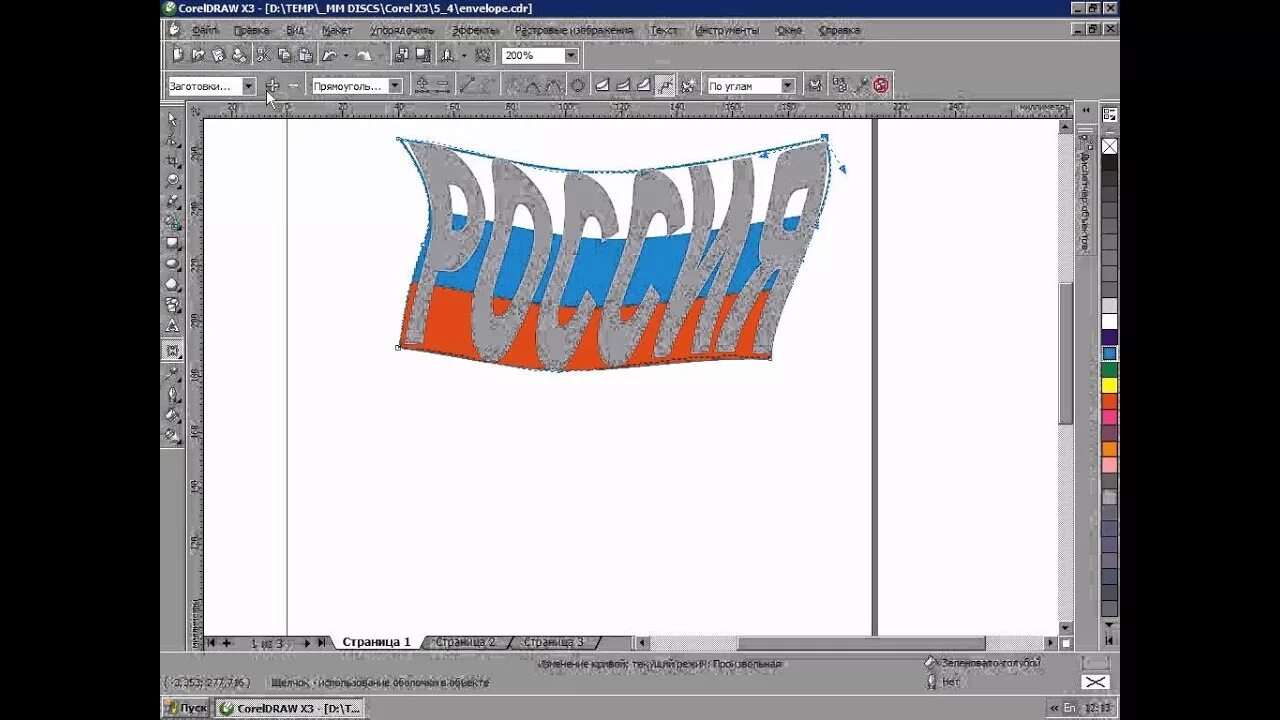Go to the last page arrow
The height and width of the screenshot is (720, 1280).
pyautogui.click(x=321, y=643)
